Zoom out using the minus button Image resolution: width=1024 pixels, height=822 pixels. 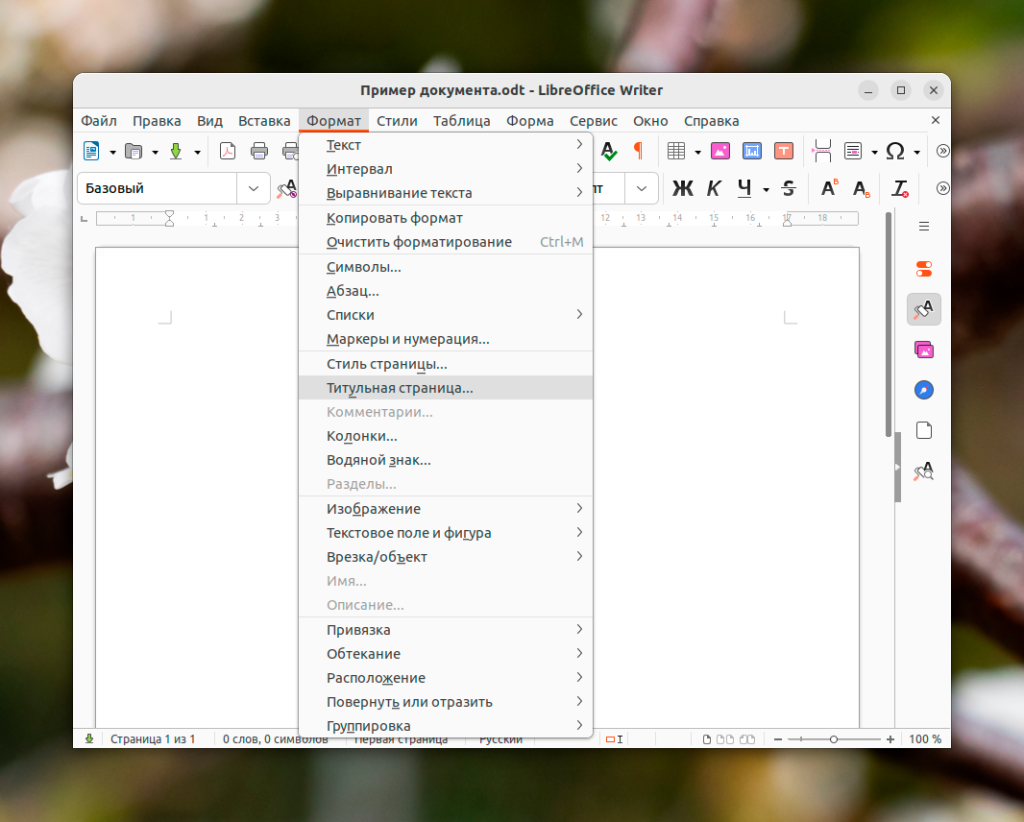[778, 740]
